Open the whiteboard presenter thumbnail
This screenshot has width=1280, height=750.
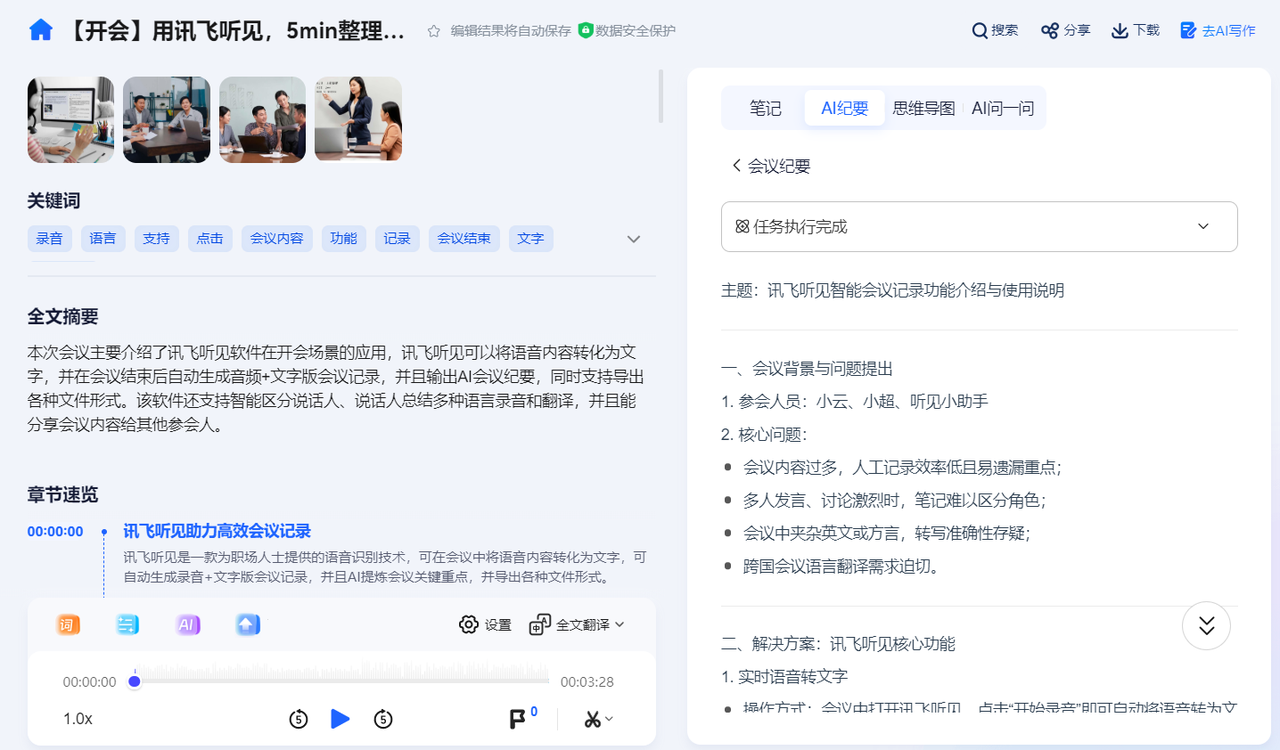[358, 119]
